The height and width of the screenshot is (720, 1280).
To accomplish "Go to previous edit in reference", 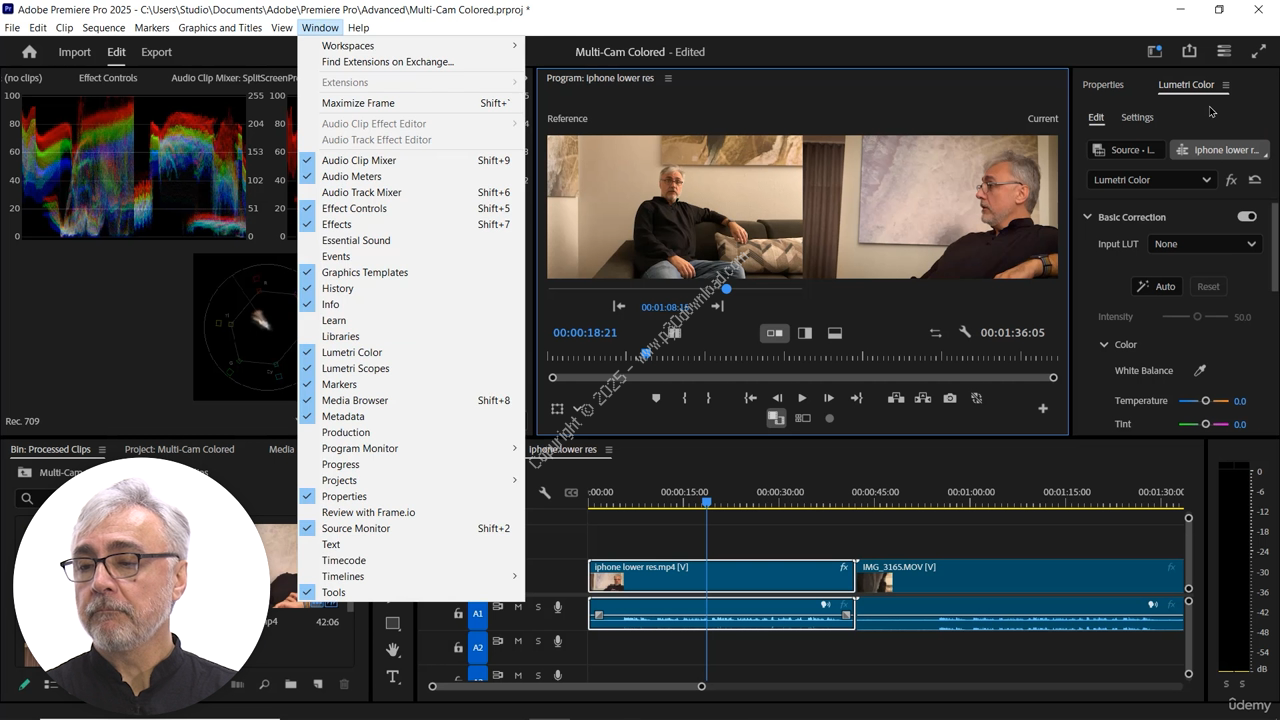I will (x=619, y=306).
